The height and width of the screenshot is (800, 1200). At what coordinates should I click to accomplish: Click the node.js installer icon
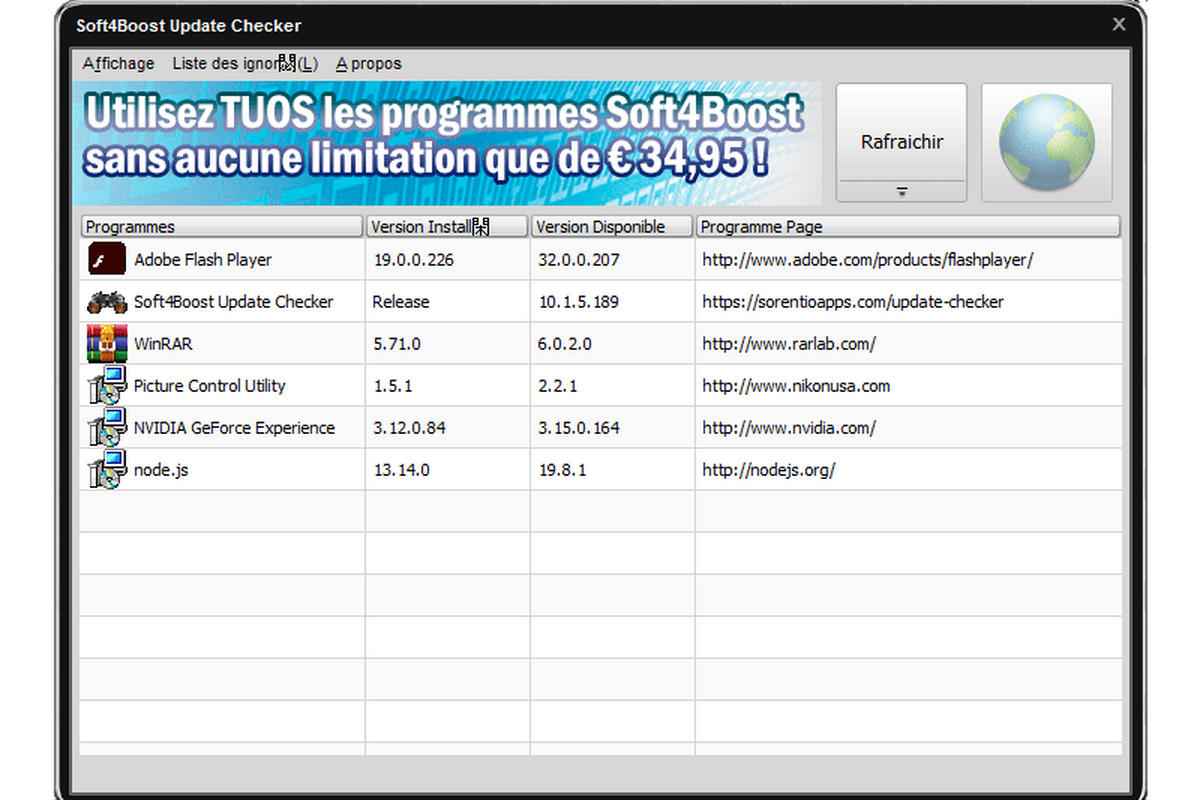pyautogui.click(x=107, y=470)
